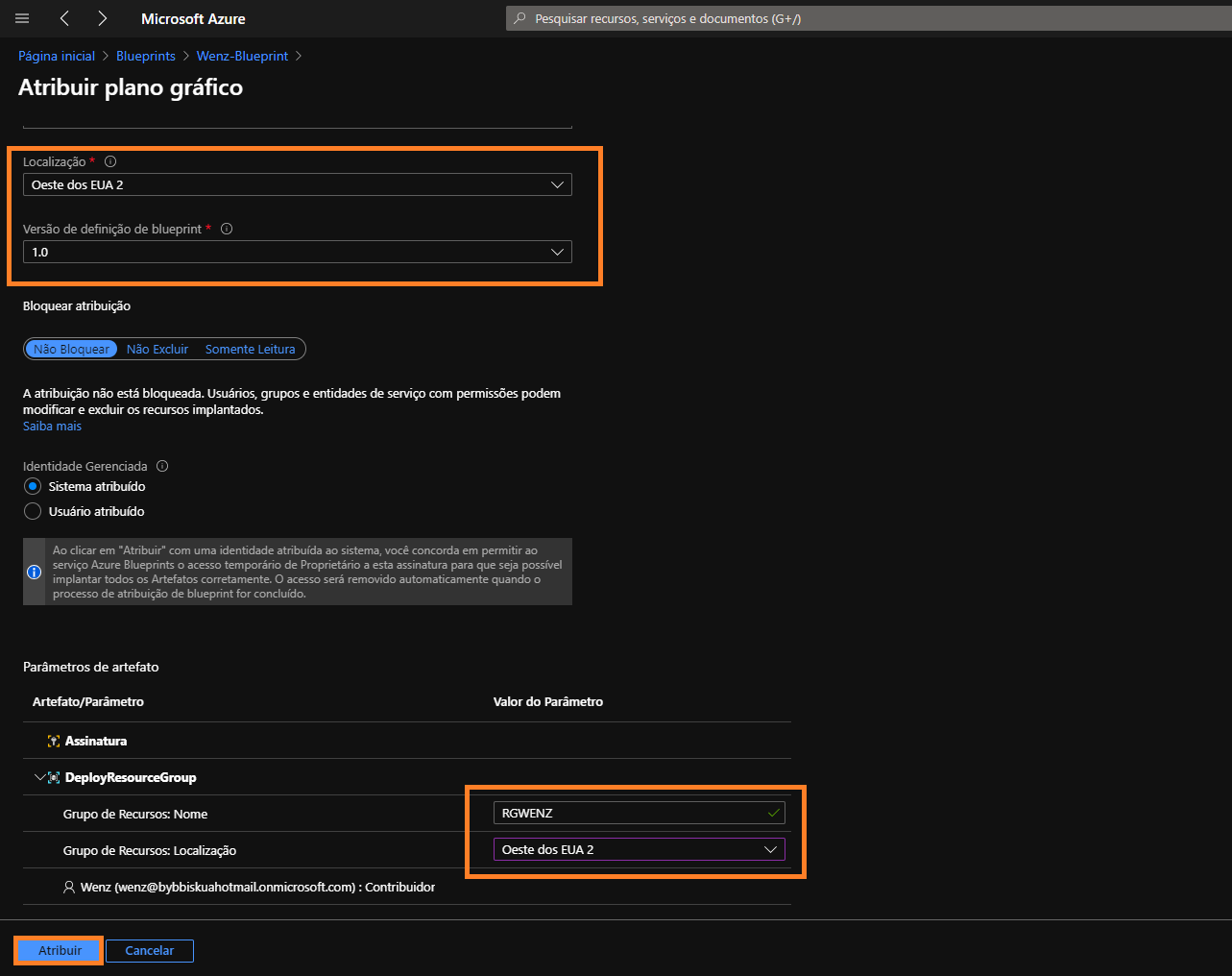Click 'Artefato/Parâmetro' column header

(x=88, y=701)
